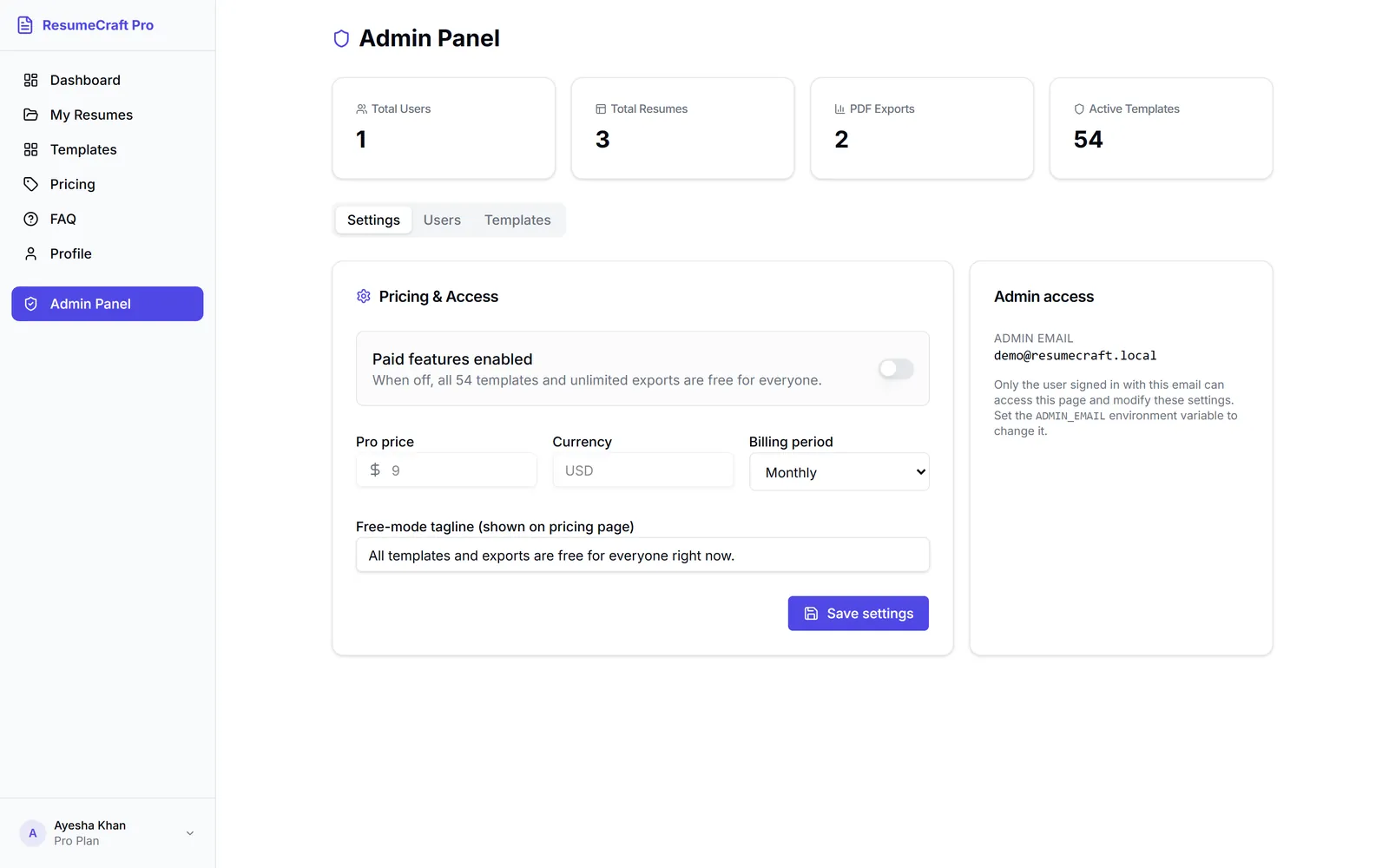
Task: Click the ResumeCraft Pro brand name
Action: pyautogui.click(x=98, y=25)
